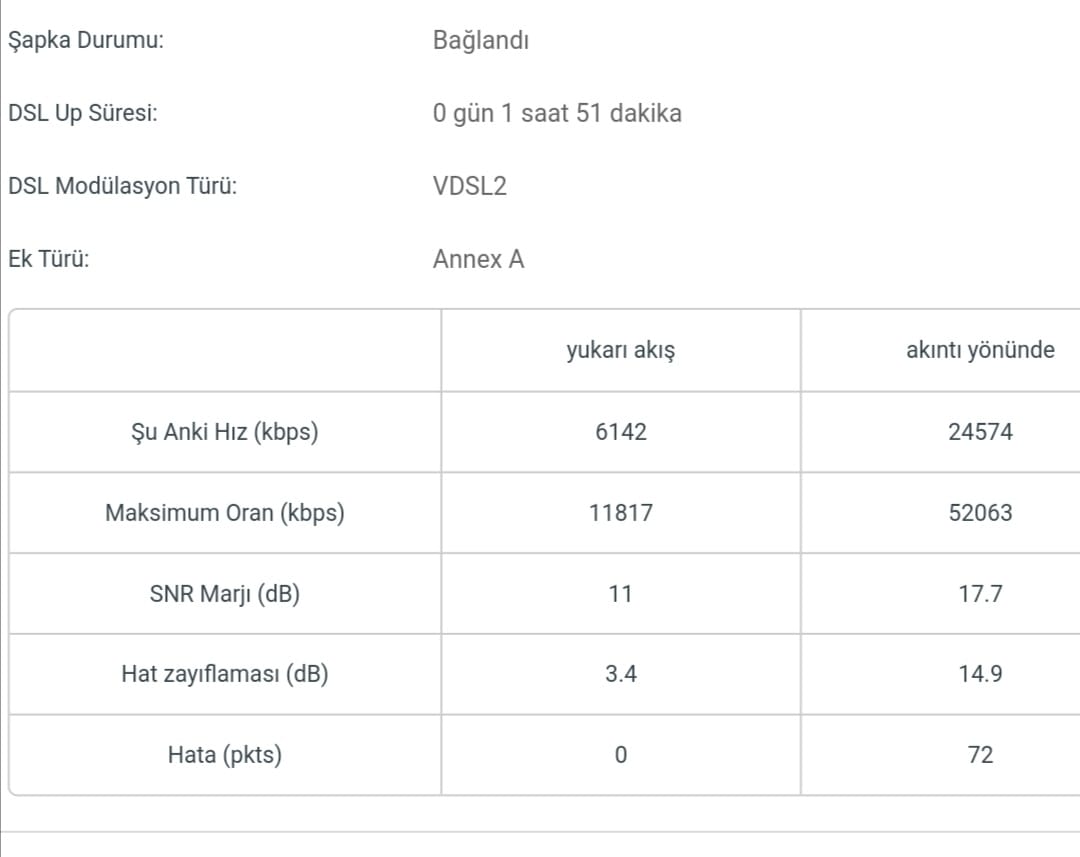Click downstream maximum rate 52063
1080x857 pixels.
tap(980, 513)
